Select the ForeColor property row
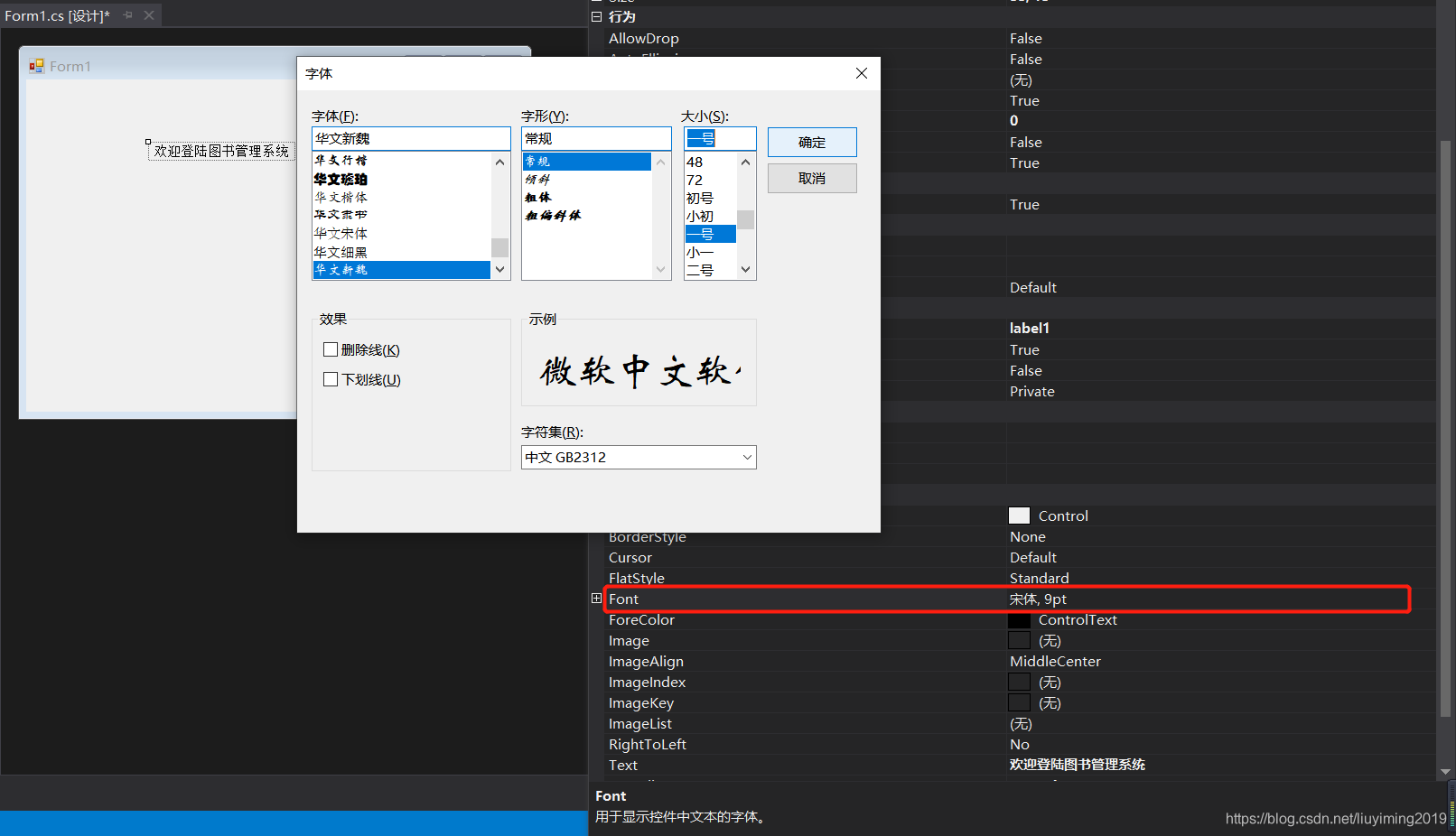This screenshot has width=1456, height=836. tap(1020, 619)
